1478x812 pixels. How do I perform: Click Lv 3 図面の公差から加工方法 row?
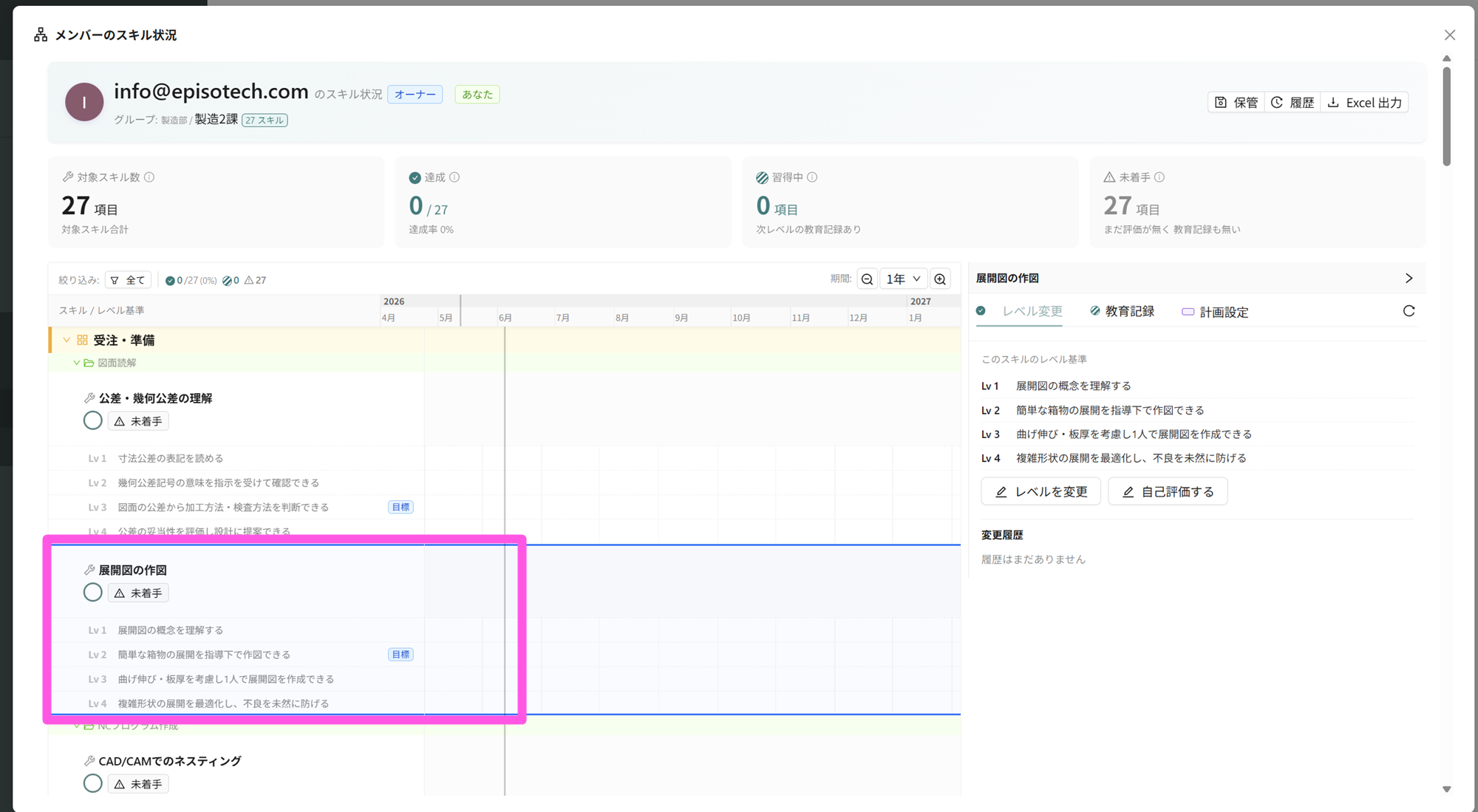[x=236, y=507]
